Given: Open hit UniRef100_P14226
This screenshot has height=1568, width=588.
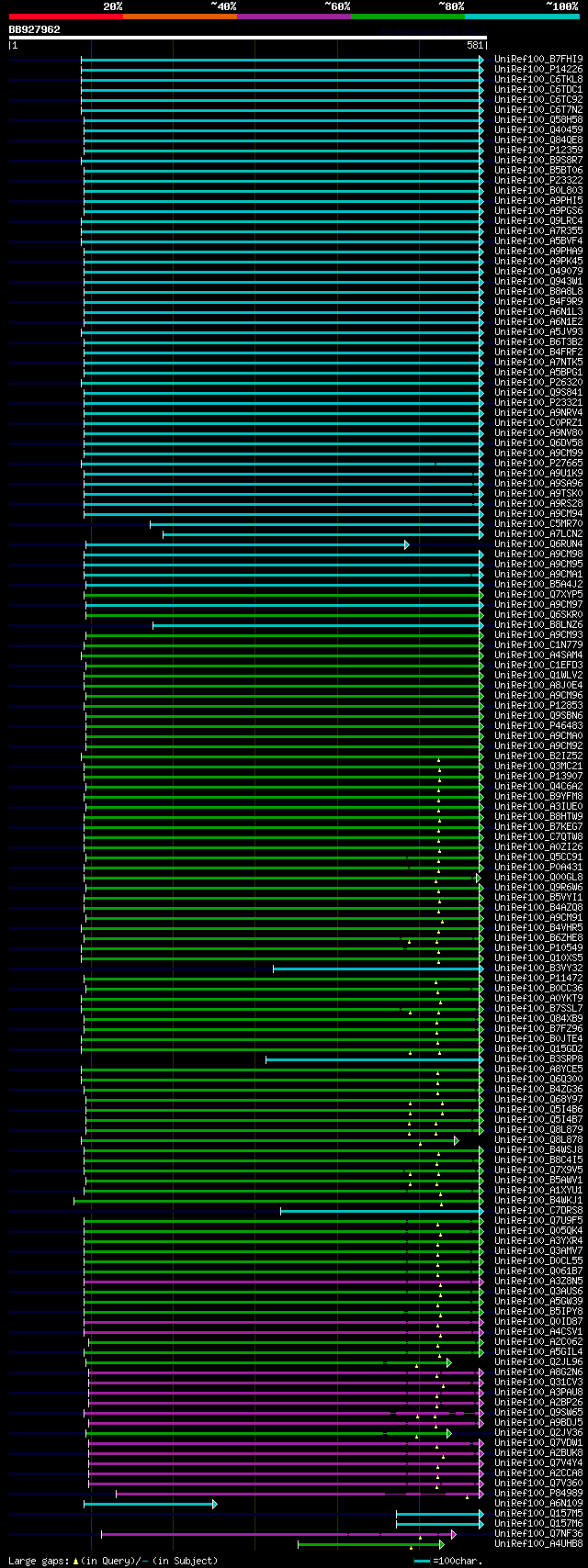Looking at the screenshot, I should pyautogui.click(x=538, y=70).
